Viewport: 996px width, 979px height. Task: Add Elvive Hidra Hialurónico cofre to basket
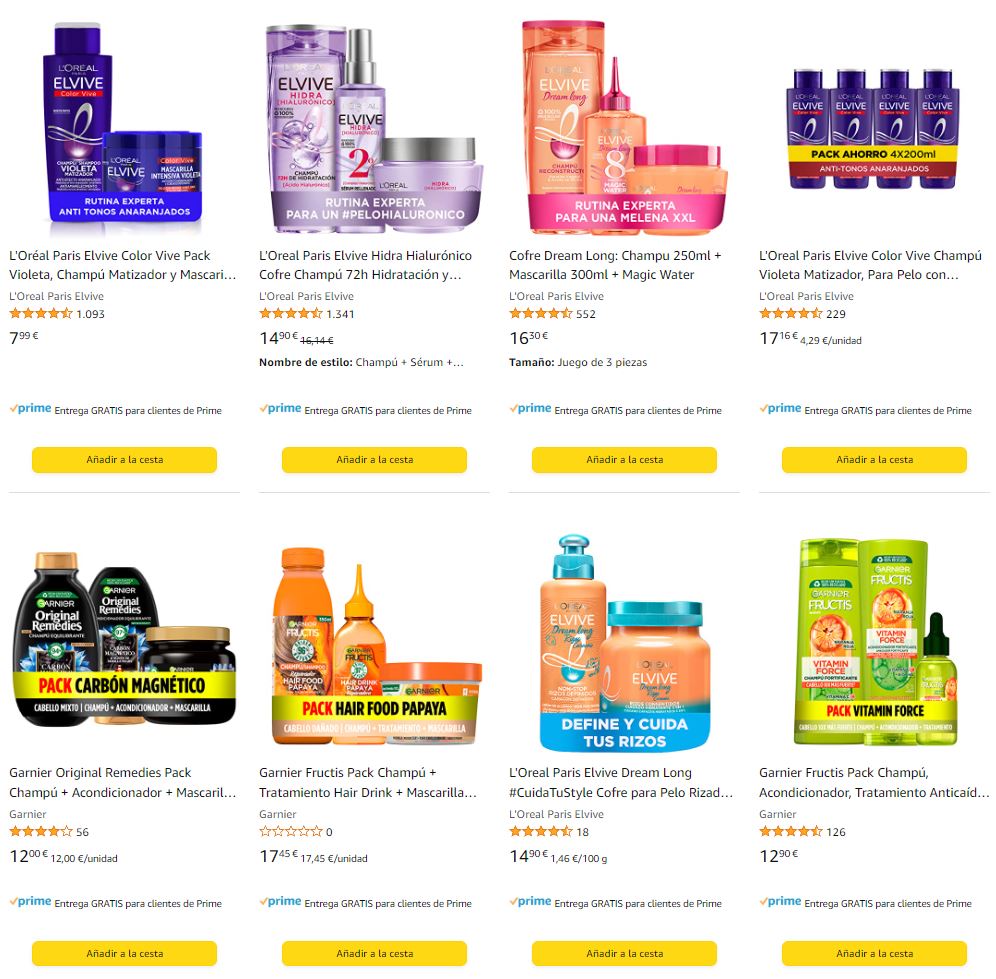coord(374,459)
